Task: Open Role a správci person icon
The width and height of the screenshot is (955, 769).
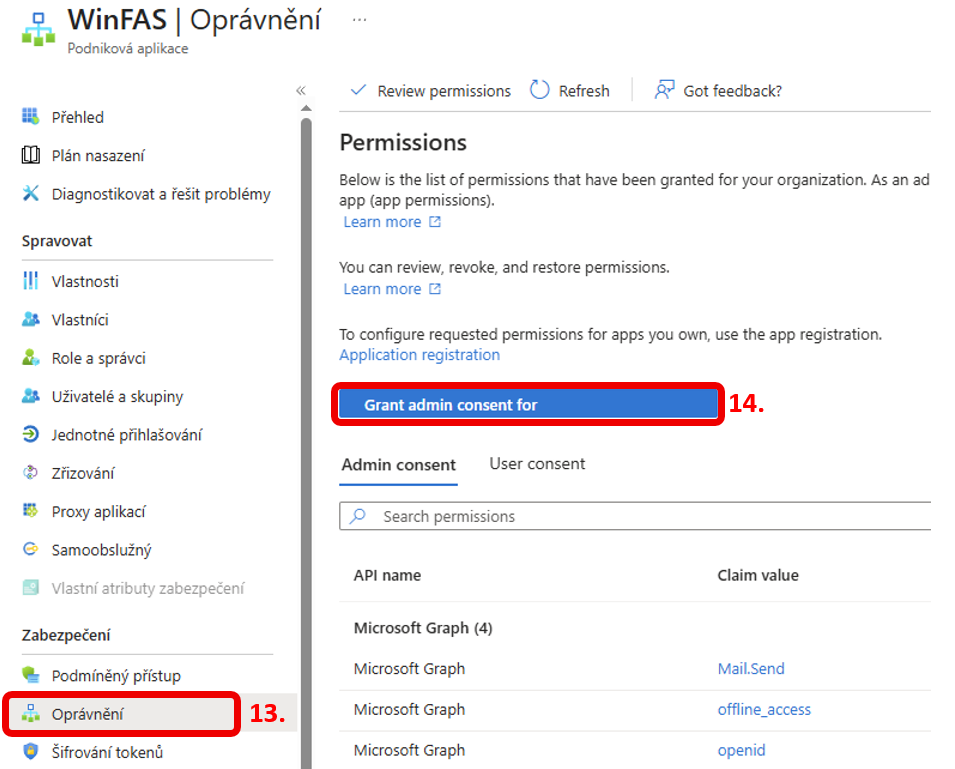Action: tap(31, 358)
